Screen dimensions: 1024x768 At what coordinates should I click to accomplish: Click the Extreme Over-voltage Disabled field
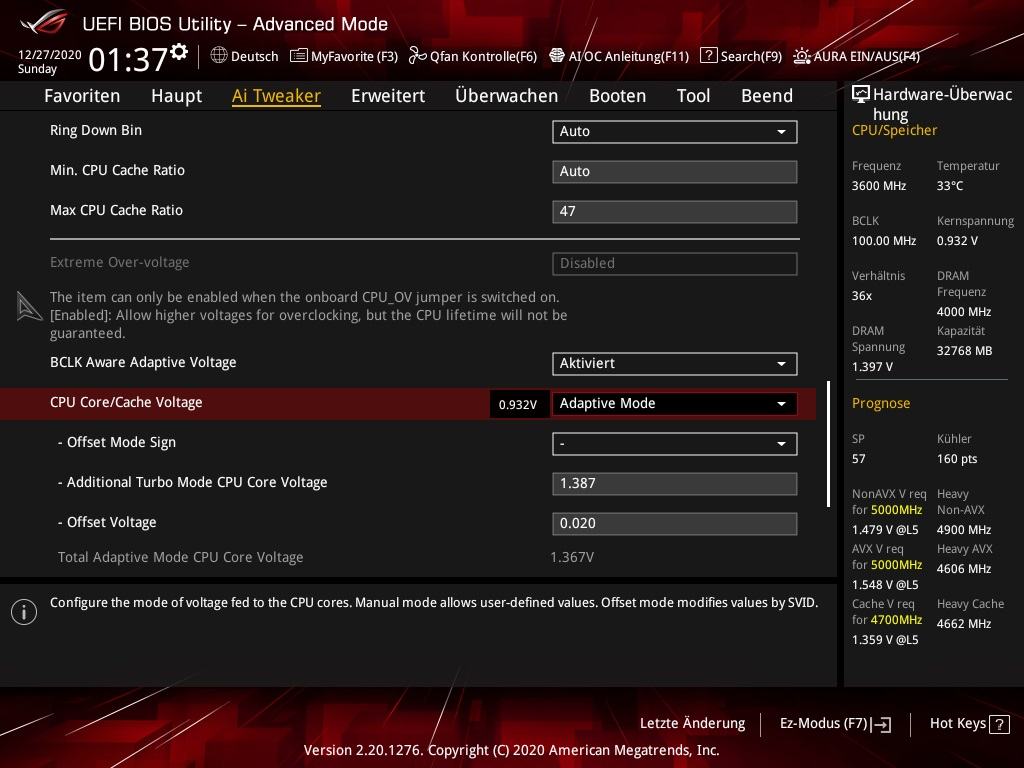pos(675,264)
